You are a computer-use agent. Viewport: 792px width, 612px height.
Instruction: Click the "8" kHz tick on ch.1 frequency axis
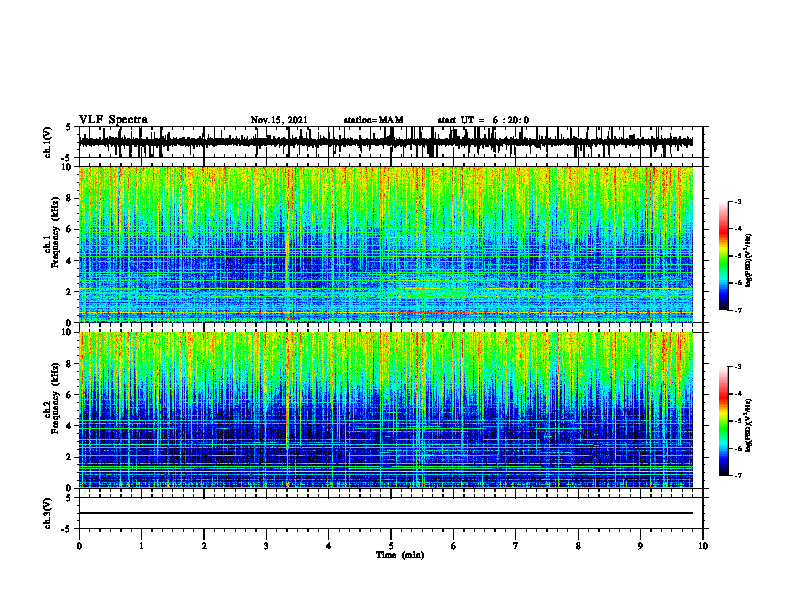click(x=70, y=198)
